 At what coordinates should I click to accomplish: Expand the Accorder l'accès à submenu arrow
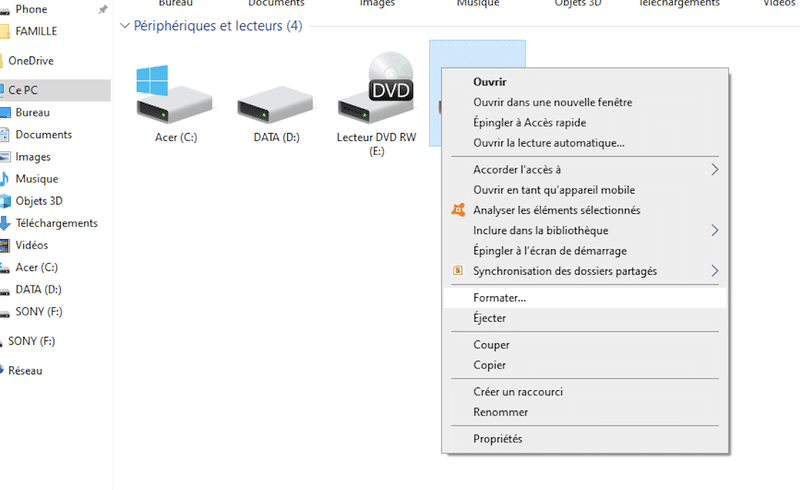714,169
